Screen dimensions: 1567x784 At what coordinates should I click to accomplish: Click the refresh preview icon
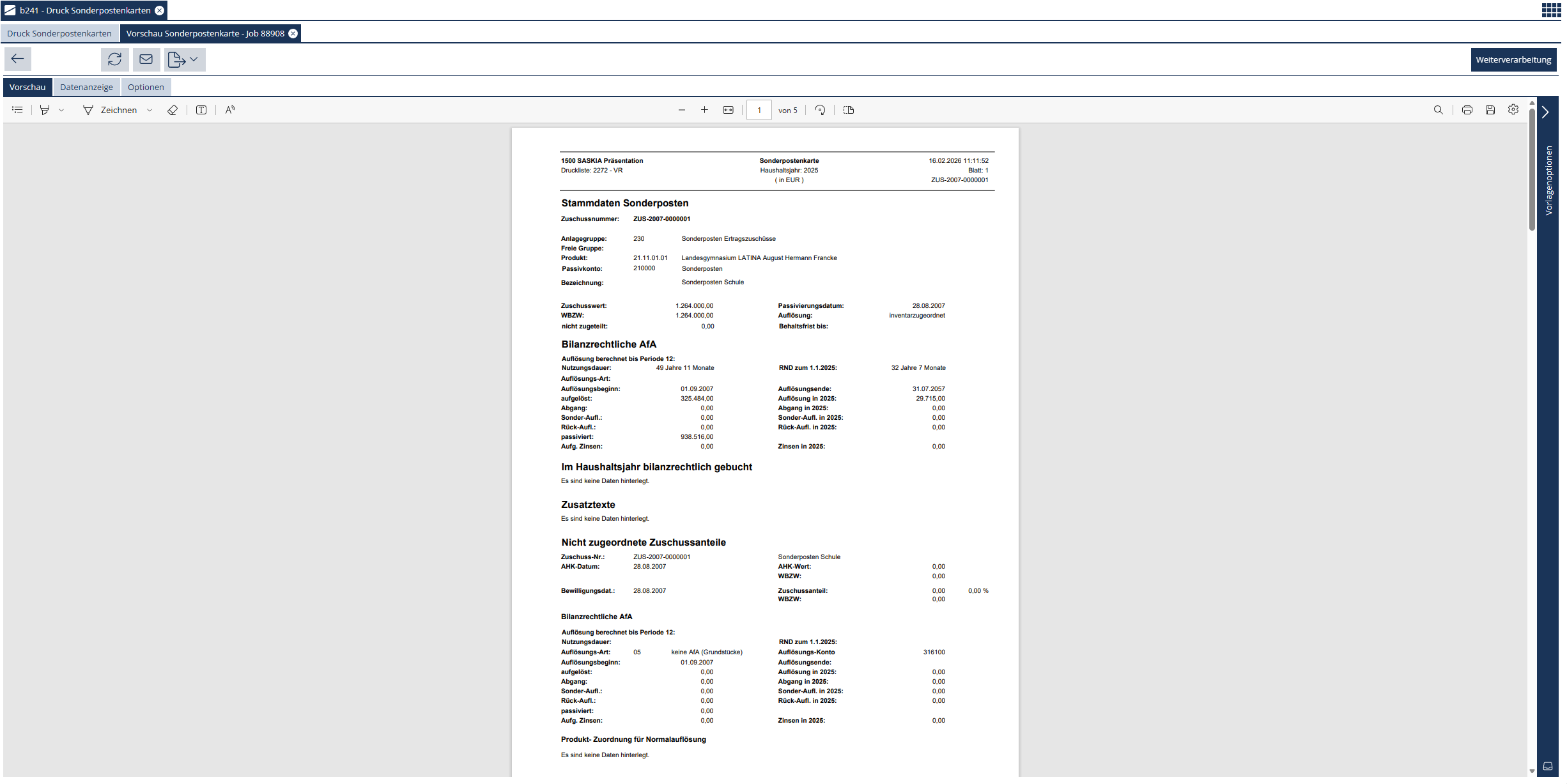click(115, 59)
